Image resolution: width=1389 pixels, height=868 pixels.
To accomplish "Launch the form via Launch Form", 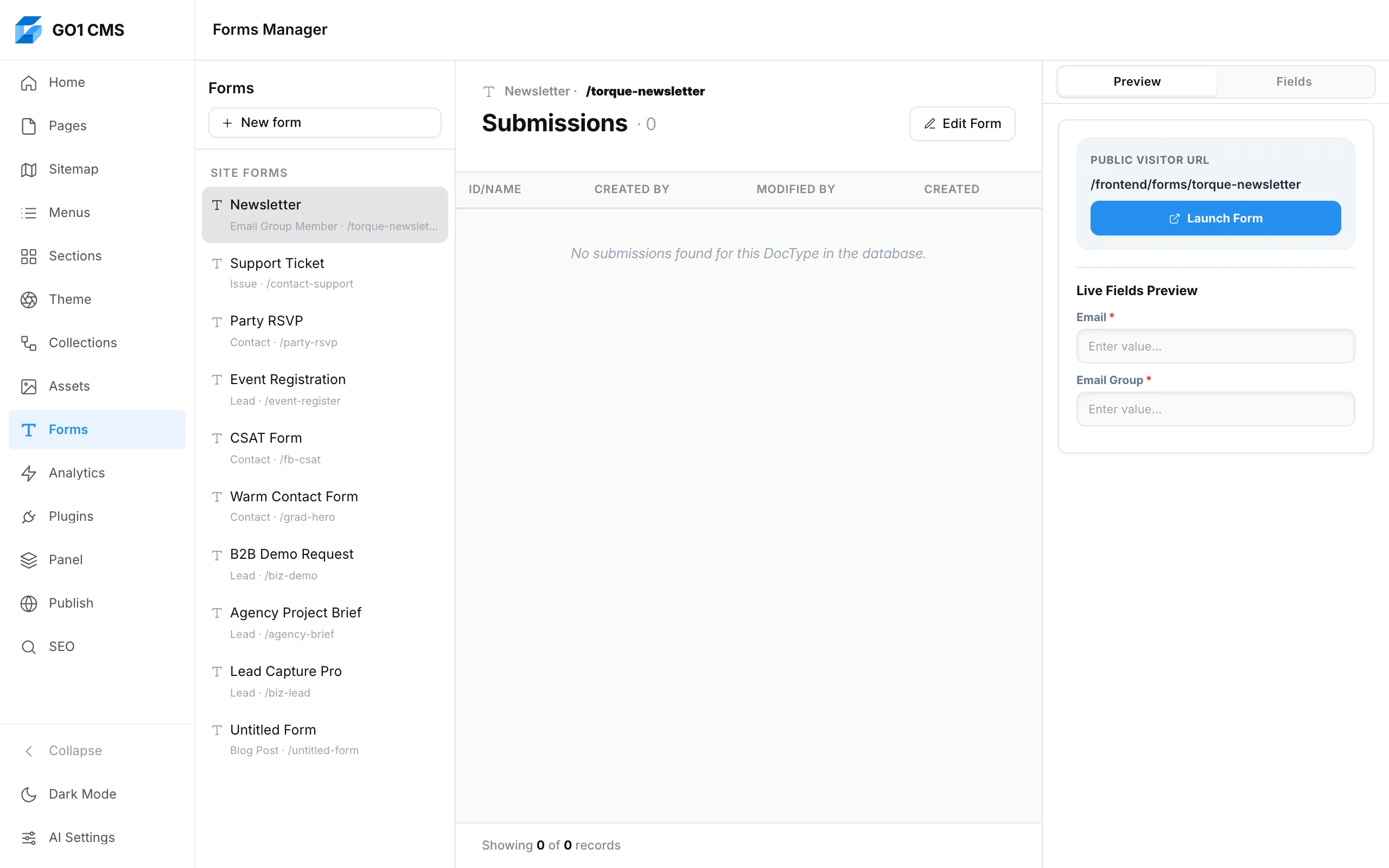I will point(1215,218).
